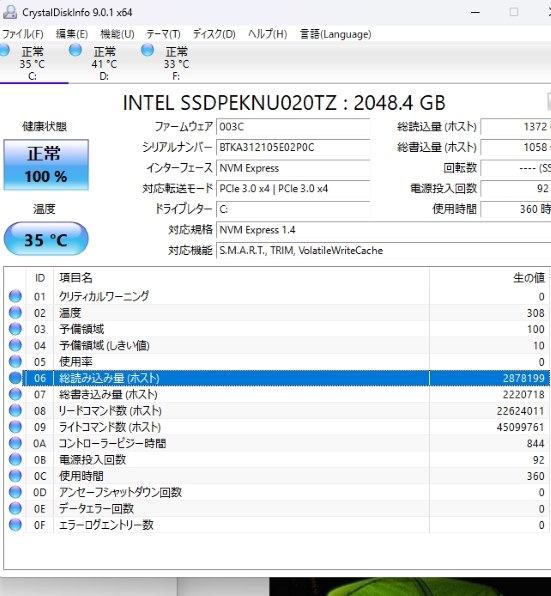Select row 0A コントローラービジー時間
The width and height of the screenshot is (551, 596).
(x=277, y=444)
